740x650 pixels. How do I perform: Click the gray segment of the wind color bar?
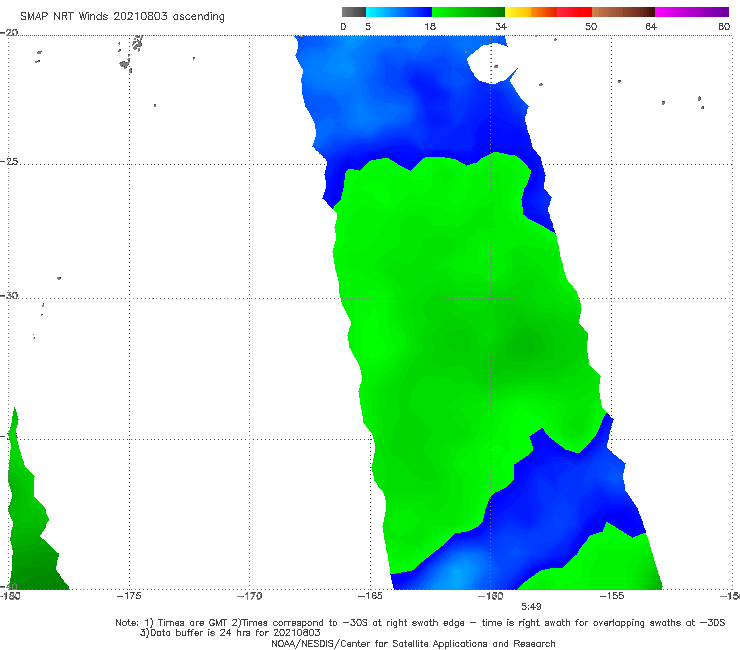click(354, 12)
